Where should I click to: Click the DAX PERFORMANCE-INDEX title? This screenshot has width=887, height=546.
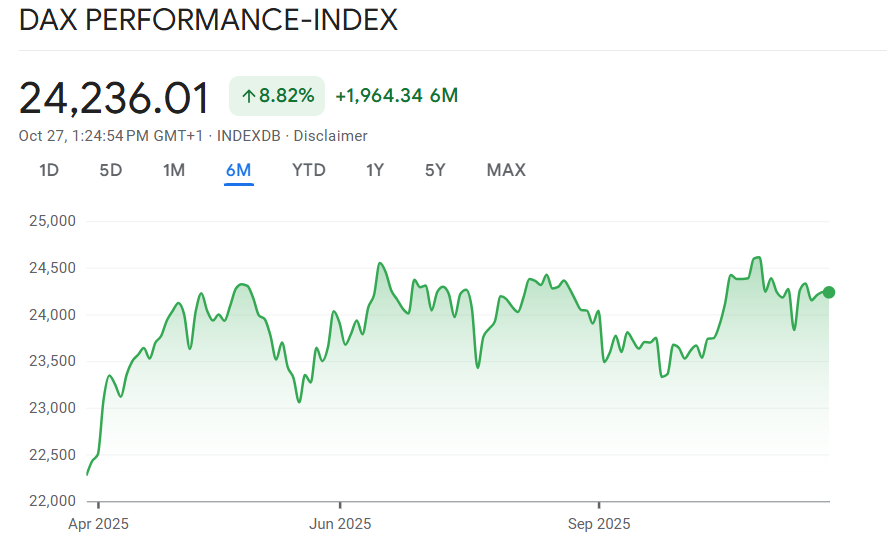[208, 20]
